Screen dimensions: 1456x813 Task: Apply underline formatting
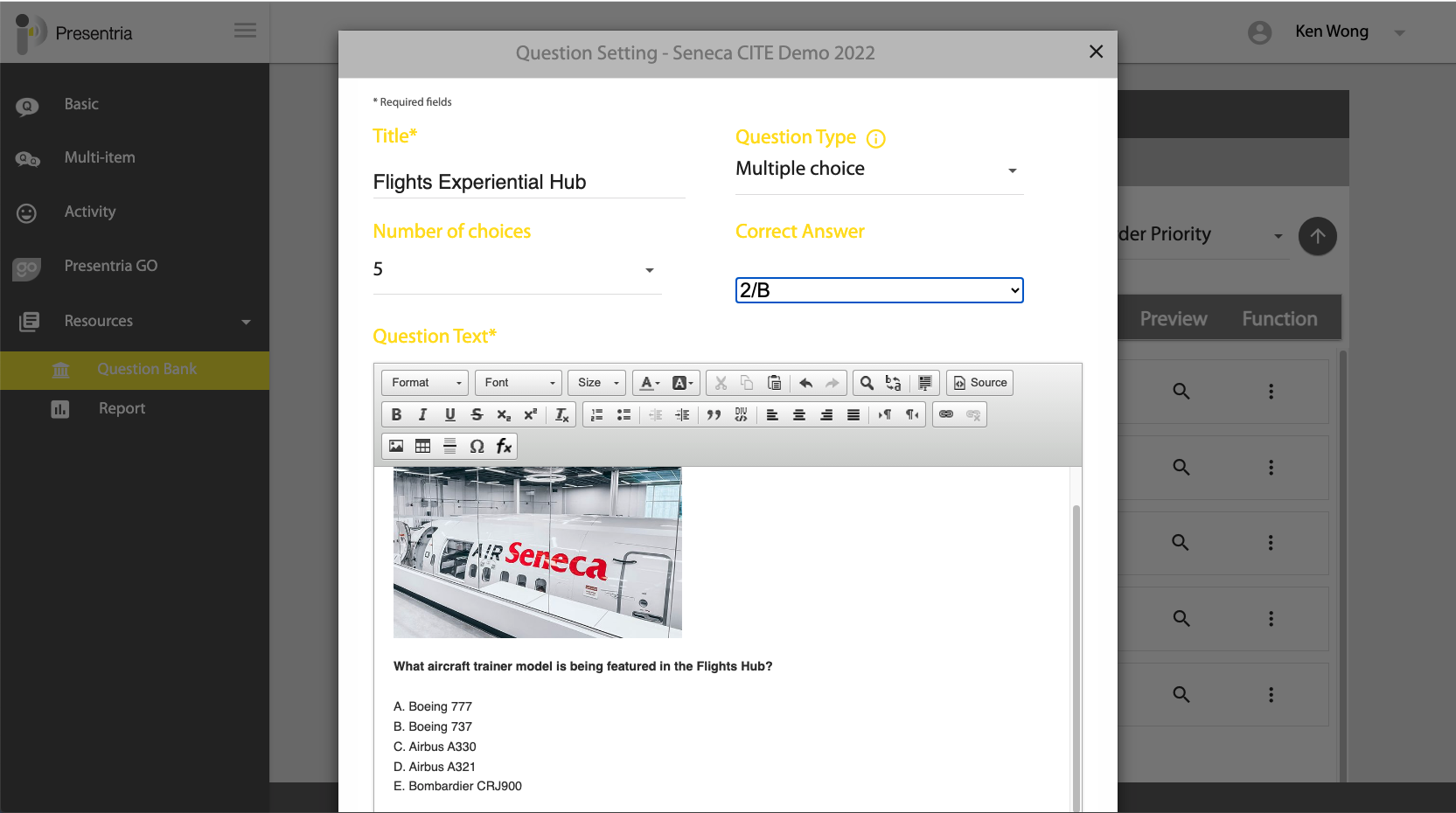point(449,414)
